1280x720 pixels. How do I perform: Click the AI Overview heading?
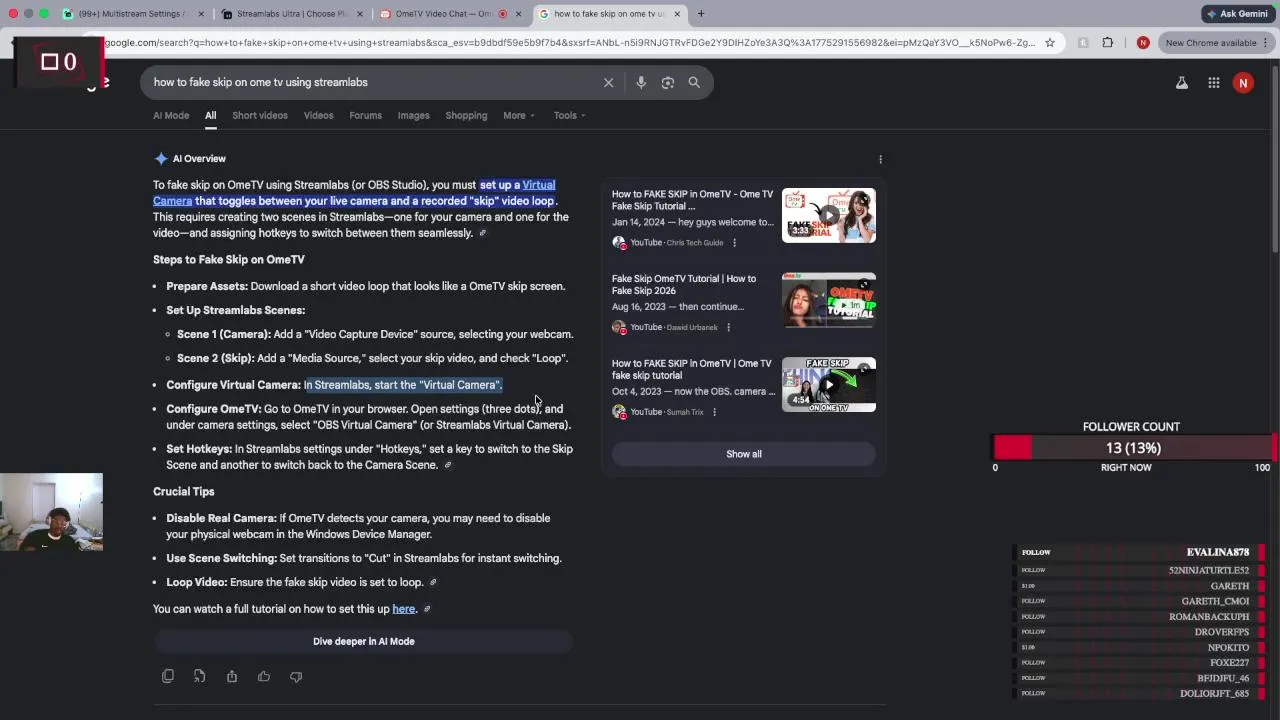tap(199, 159)
